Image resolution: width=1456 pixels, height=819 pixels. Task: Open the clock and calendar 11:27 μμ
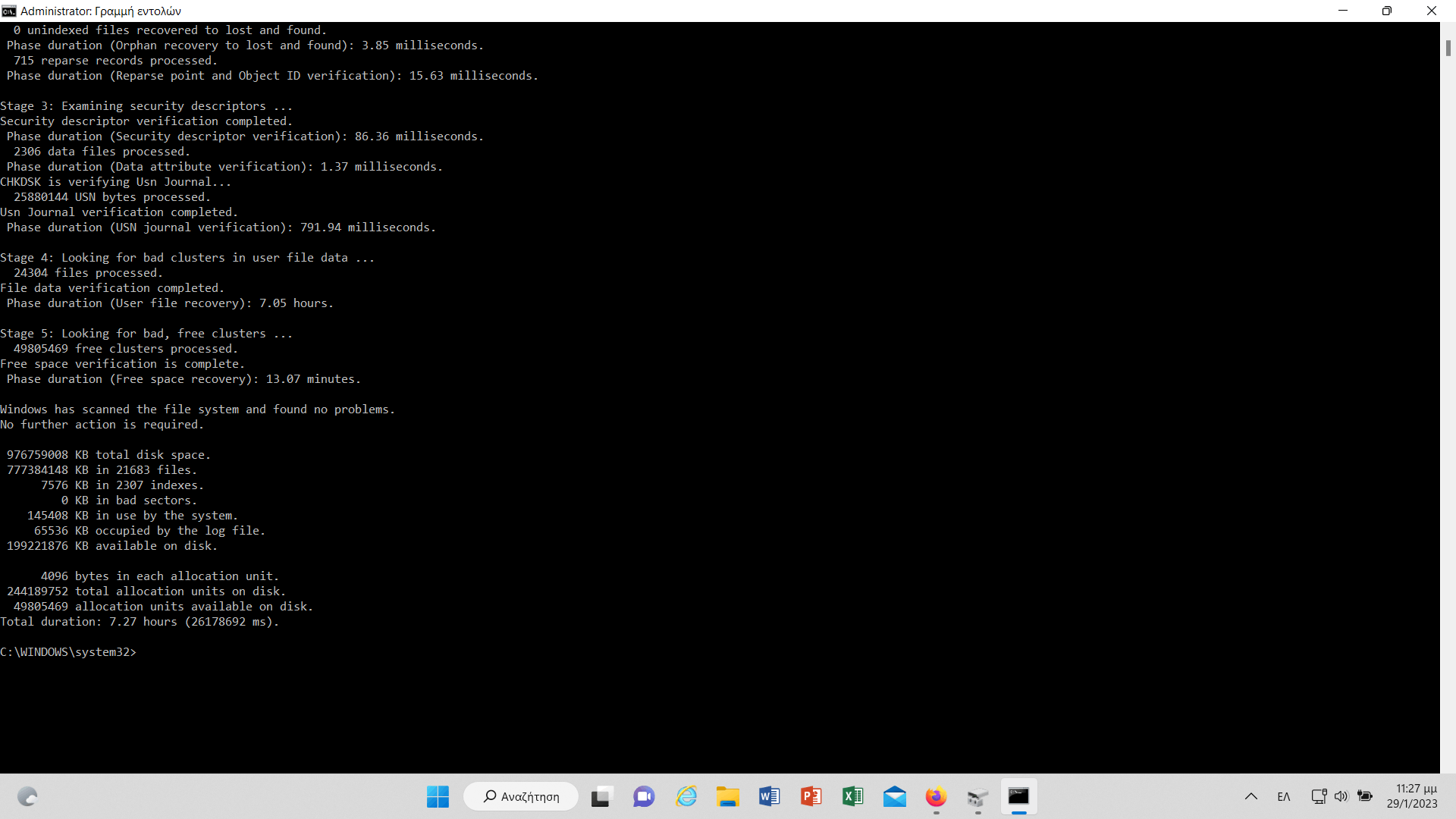[1412, 796]
